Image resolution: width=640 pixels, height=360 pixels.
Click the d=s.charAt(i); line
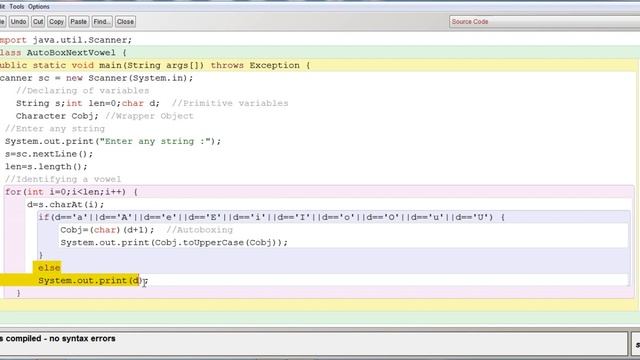coord(66,204)
